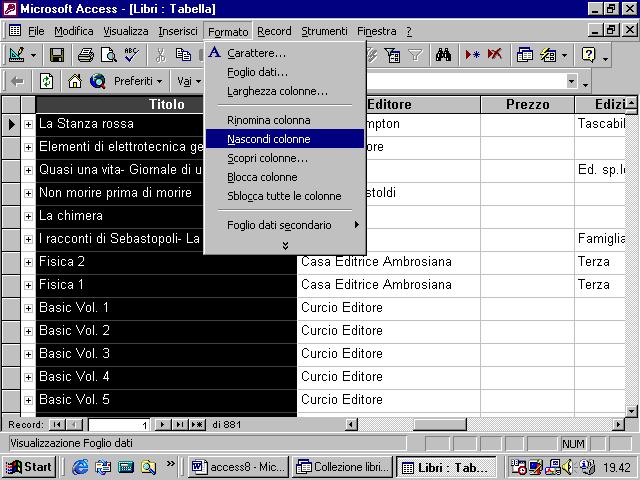
Task: Click the New record icon
Action: coord(472,55)
